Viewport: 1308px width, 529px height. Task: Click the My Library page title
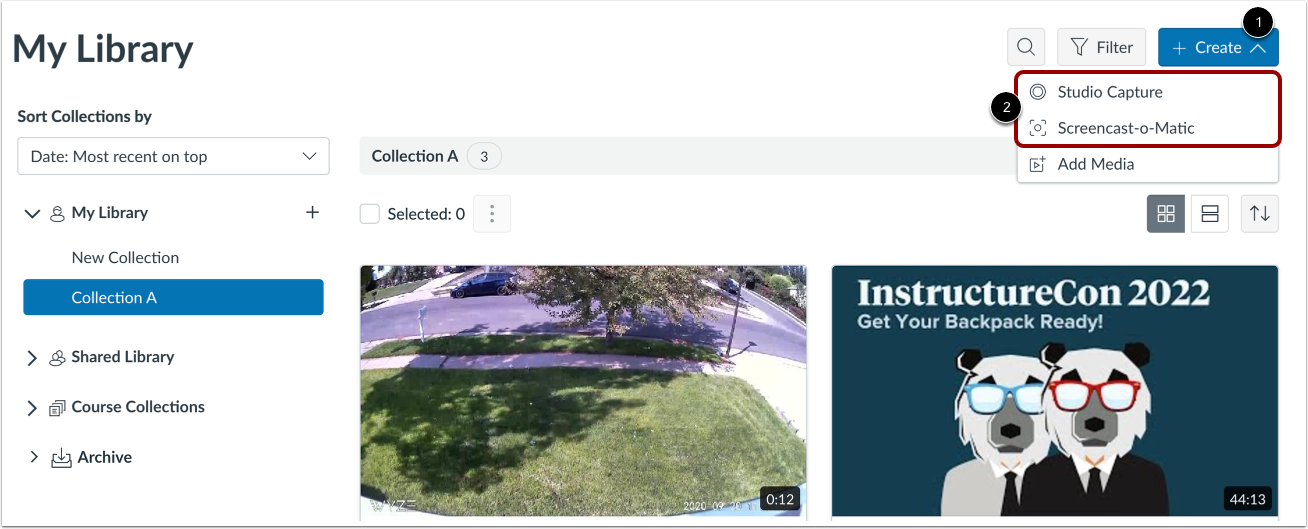[103, 48]
